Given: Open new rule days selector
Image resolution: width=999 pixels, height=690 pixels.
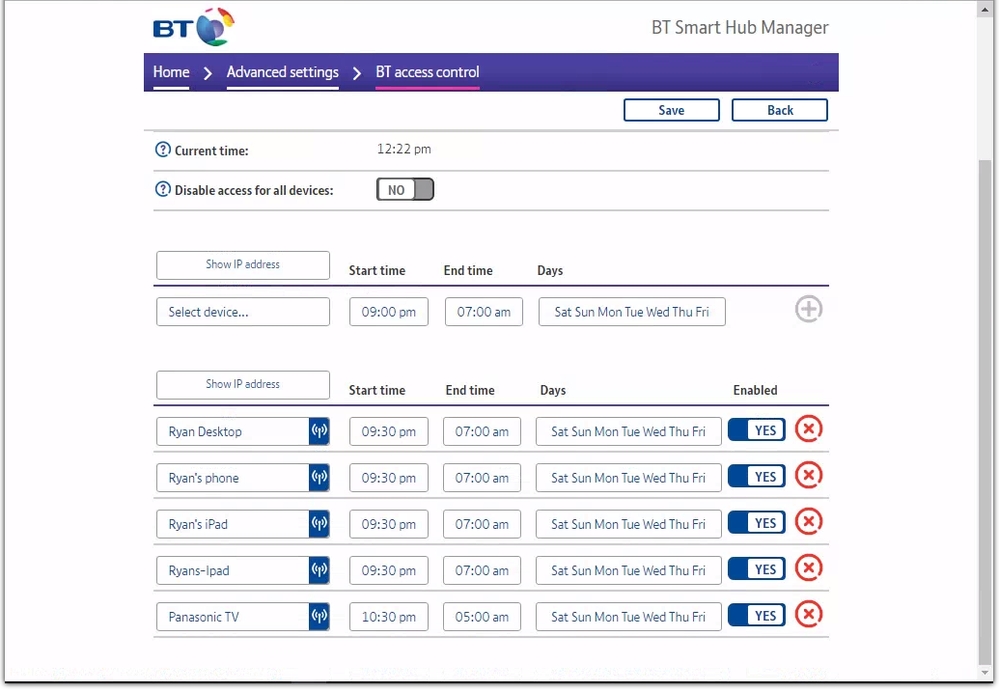Looking at the screenshot, I should click(632, 312).
